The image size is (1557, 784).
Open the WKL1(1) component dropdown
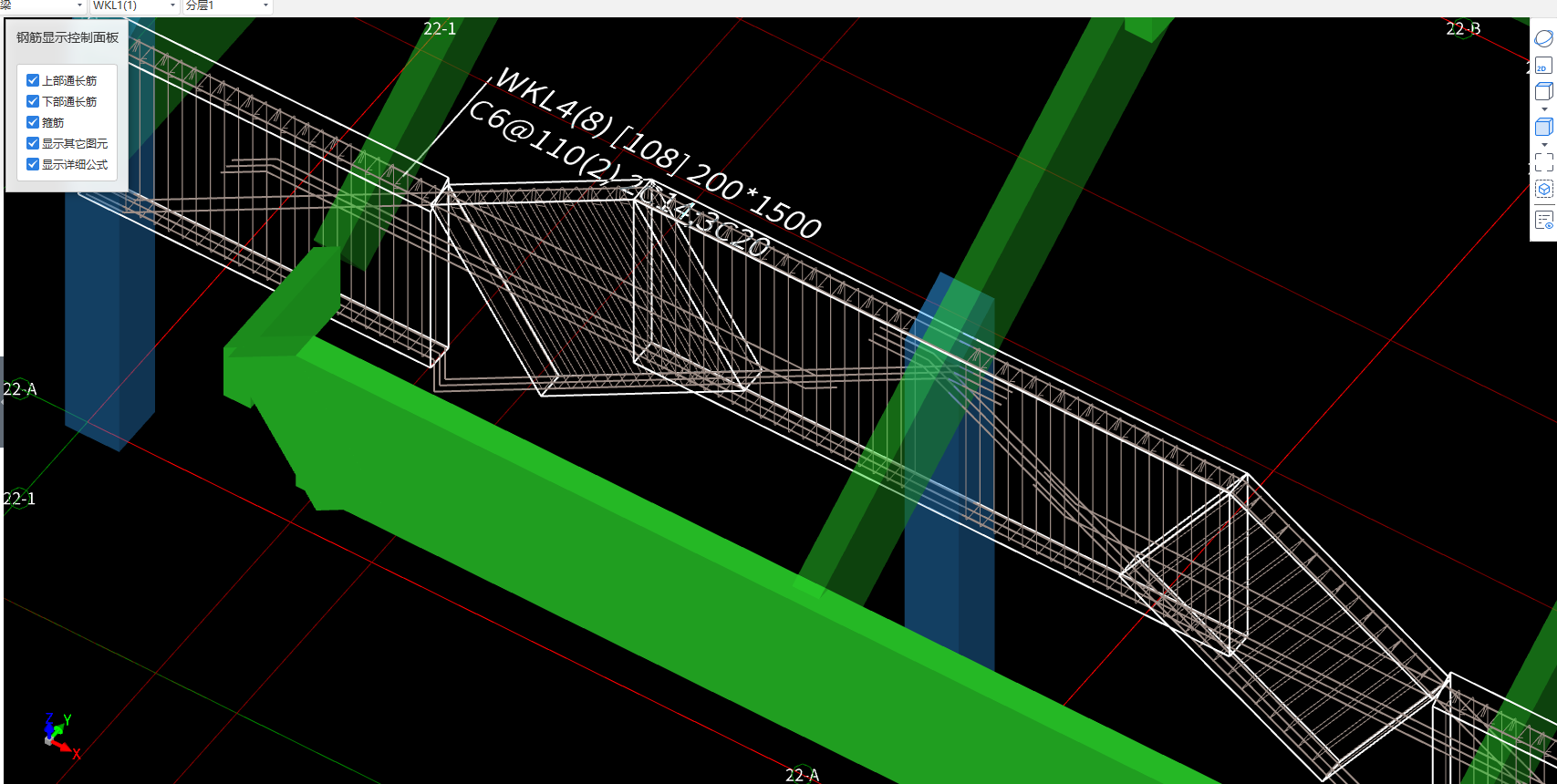[134, 5]
